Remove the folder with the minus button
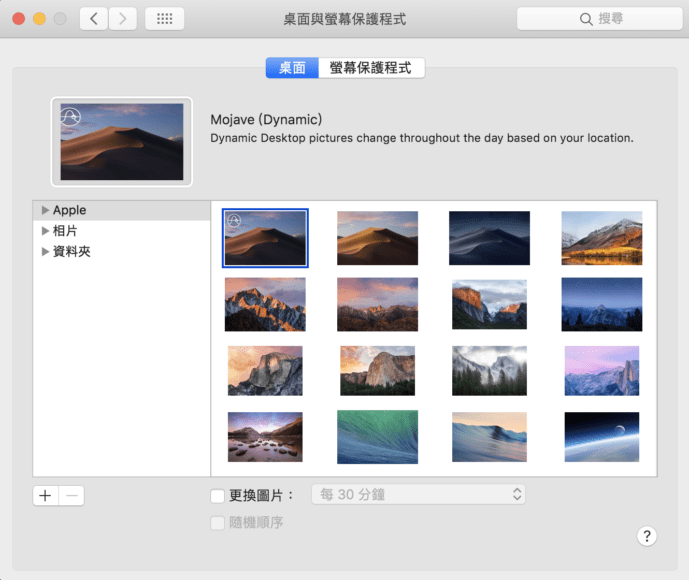The height and width of the screenshot is (580, 689). pos(71,496)
